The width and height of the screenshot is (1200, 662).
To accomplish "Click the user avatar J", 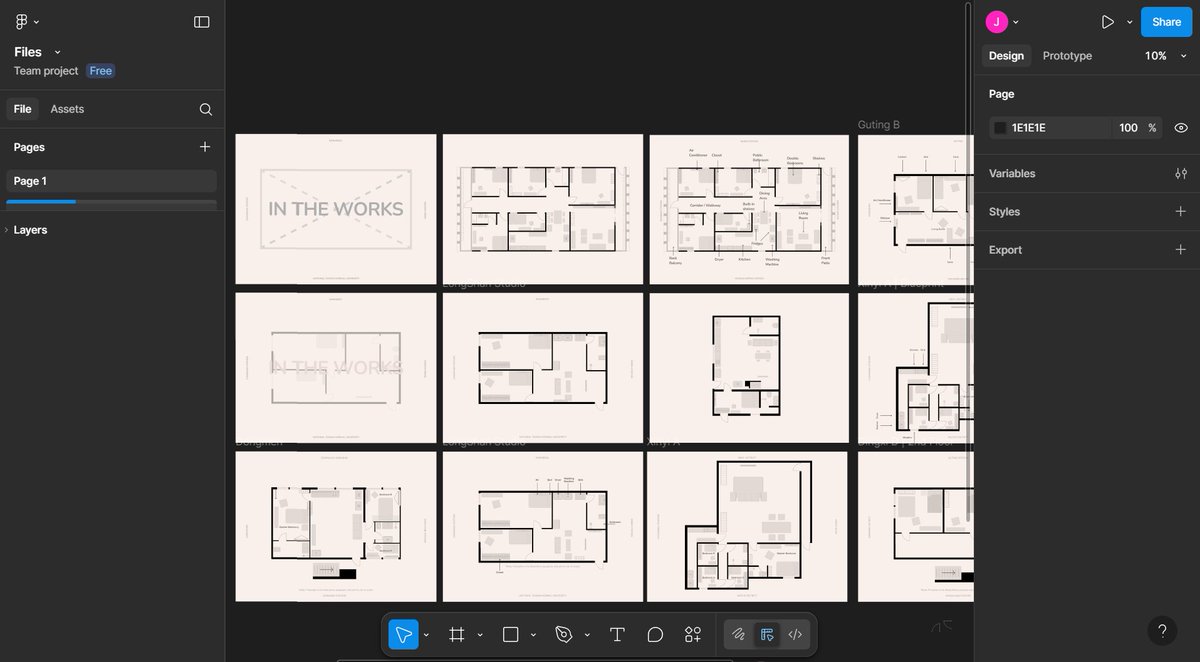I will tap(996, 21).
